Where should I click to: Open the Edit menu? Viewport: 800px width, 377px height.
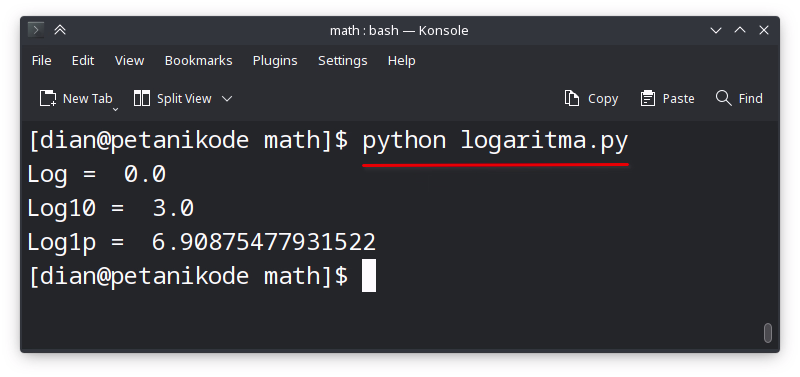(83, 61)
